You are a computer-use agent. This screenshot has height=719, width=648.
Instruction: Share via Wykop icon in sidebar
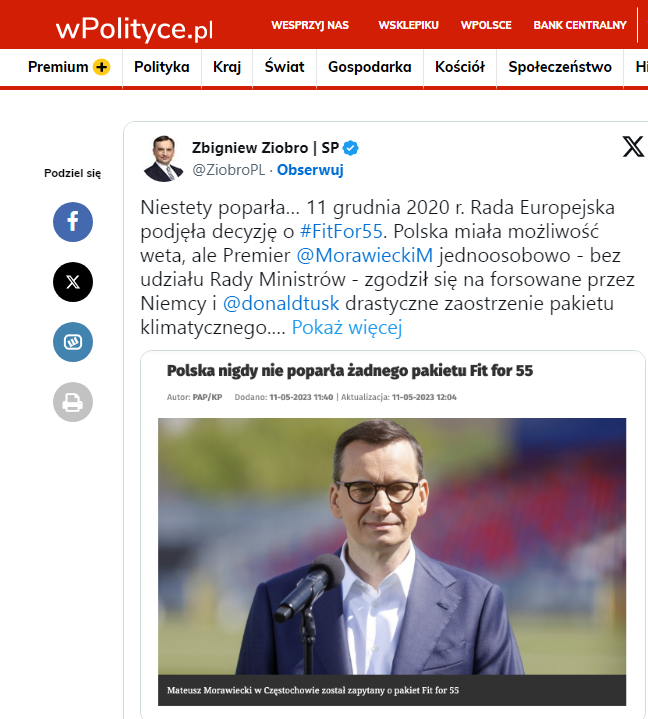[73, 342]
